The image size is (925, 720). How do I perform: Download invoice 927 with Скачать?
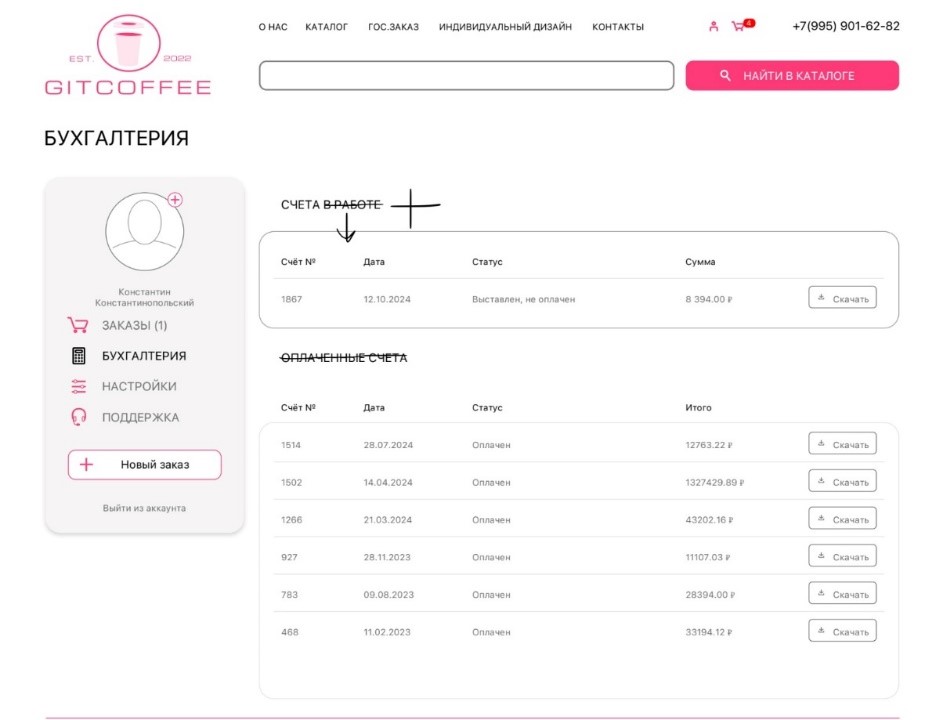[842, 557]
